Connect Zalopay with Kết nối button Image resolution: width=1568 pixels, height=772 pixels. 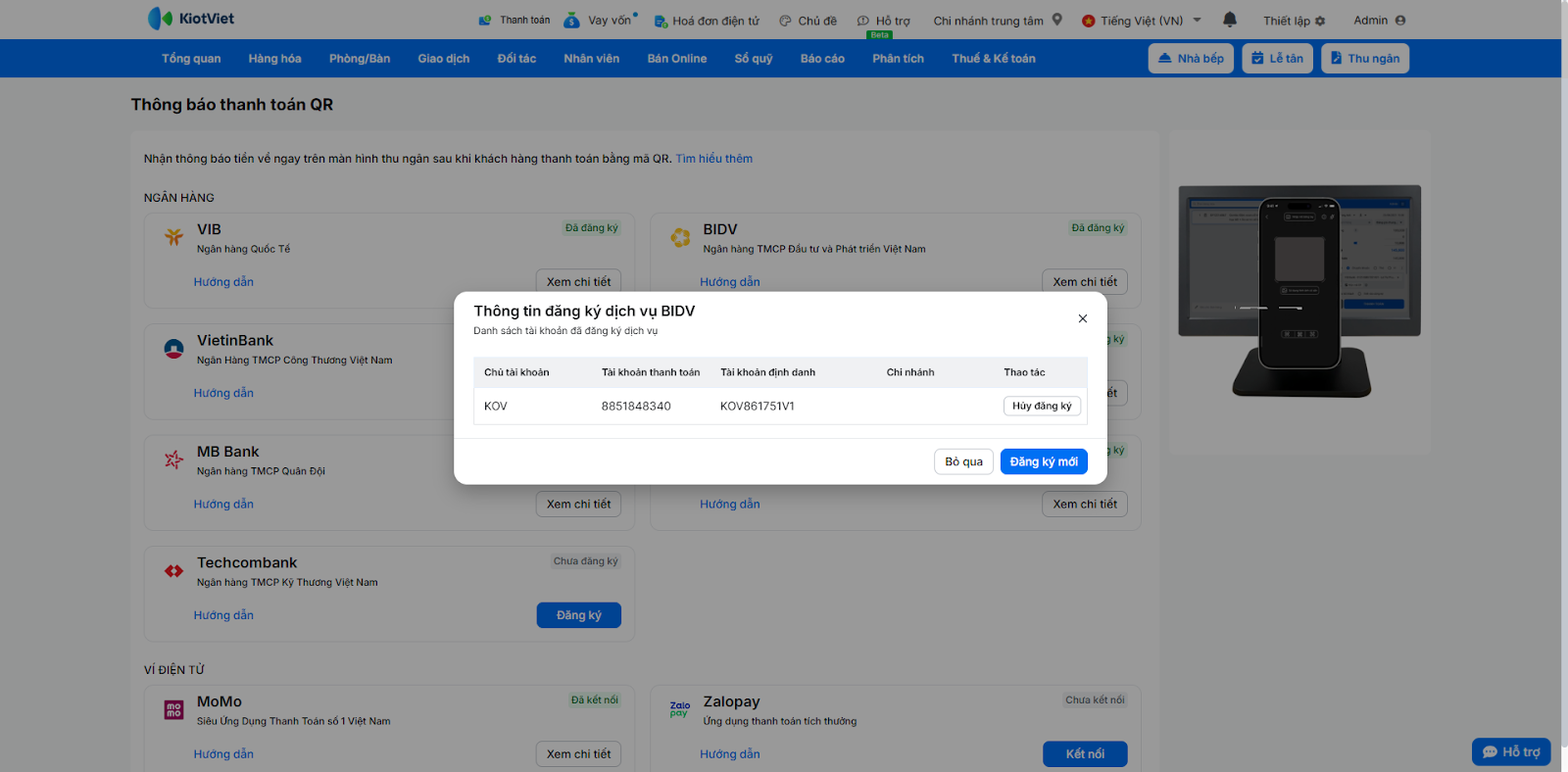pos(1085,754)
